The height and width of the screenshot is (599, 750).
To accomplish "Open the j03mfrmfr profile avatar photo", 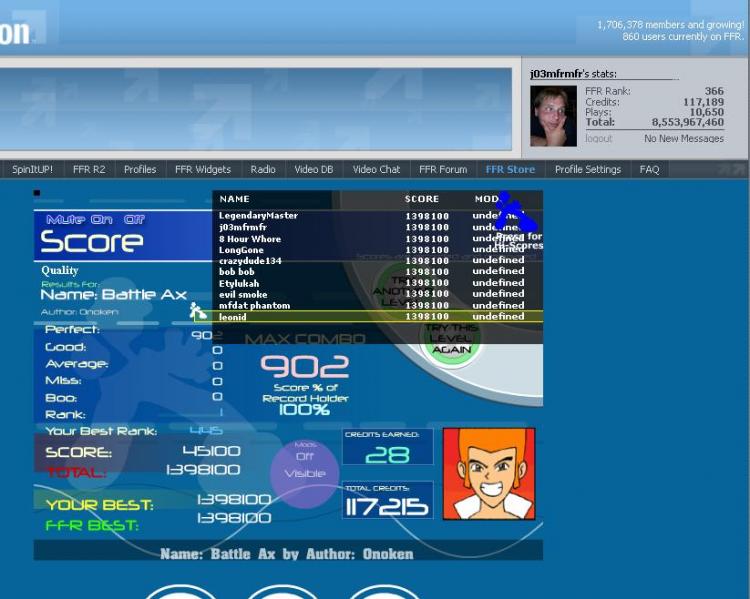I will click(x=553, y=116).
